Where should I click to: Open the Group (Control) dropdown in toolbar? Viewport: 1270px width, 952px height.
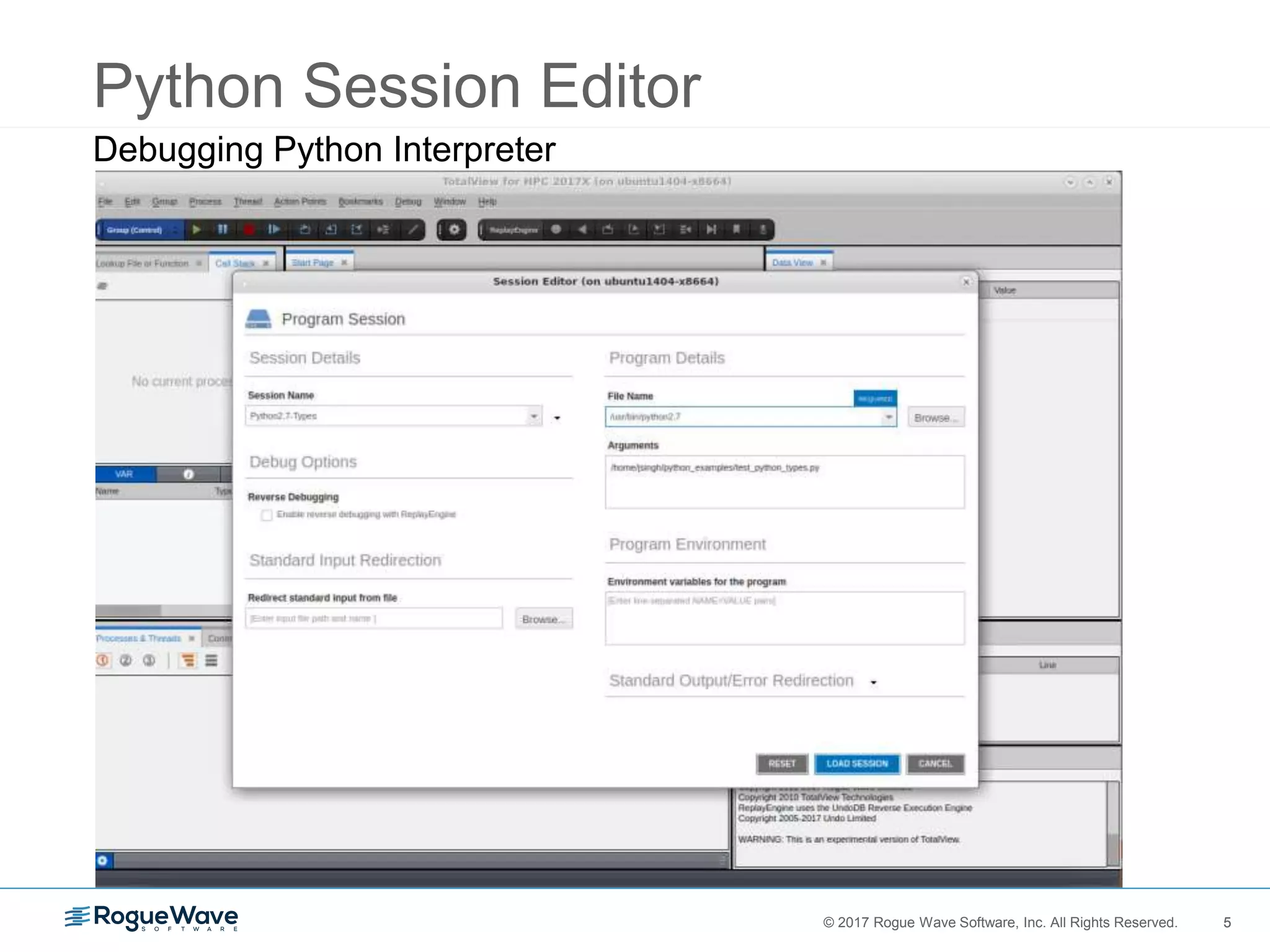click(x=140, y=230)
